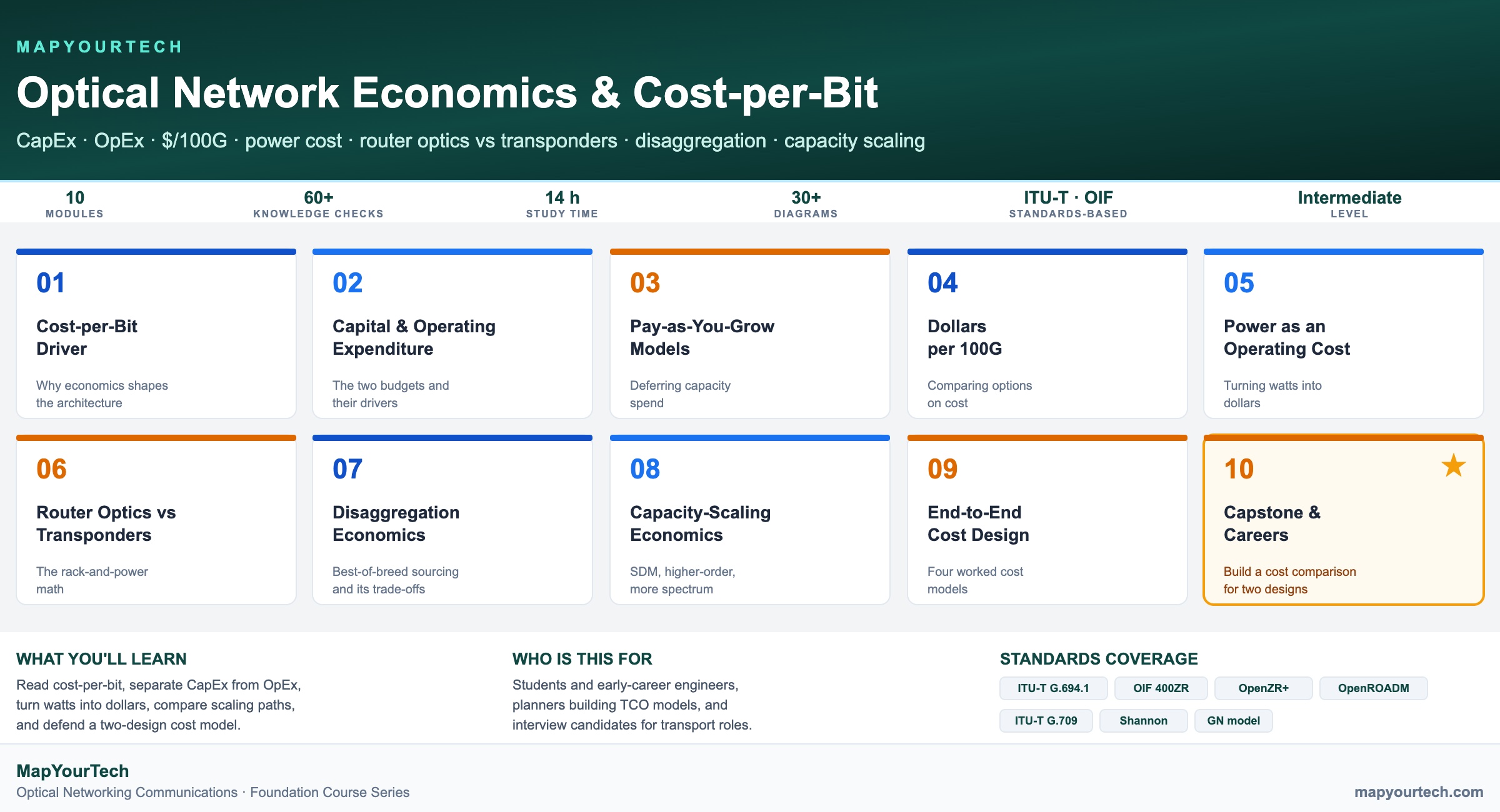The image size is (1500, 812).
Task: Click the 'Students and early-career engineers' paragraph
Action: coord(632,705)
